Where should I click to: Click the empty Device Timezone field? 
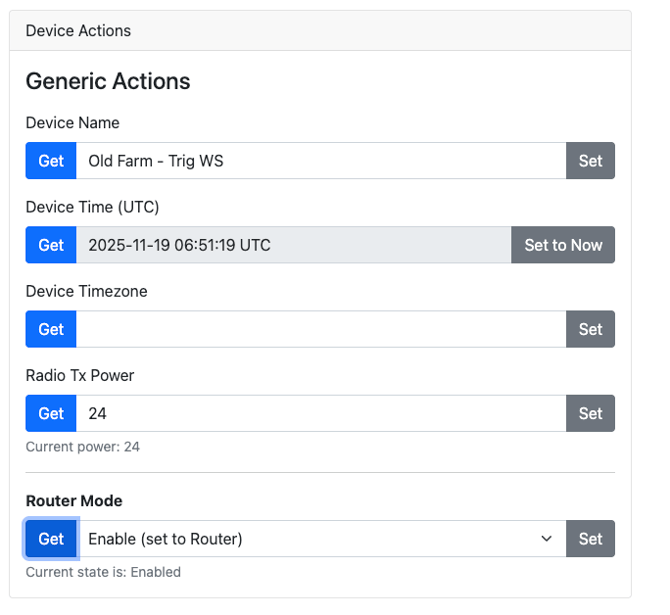click(x=320, y=329)
